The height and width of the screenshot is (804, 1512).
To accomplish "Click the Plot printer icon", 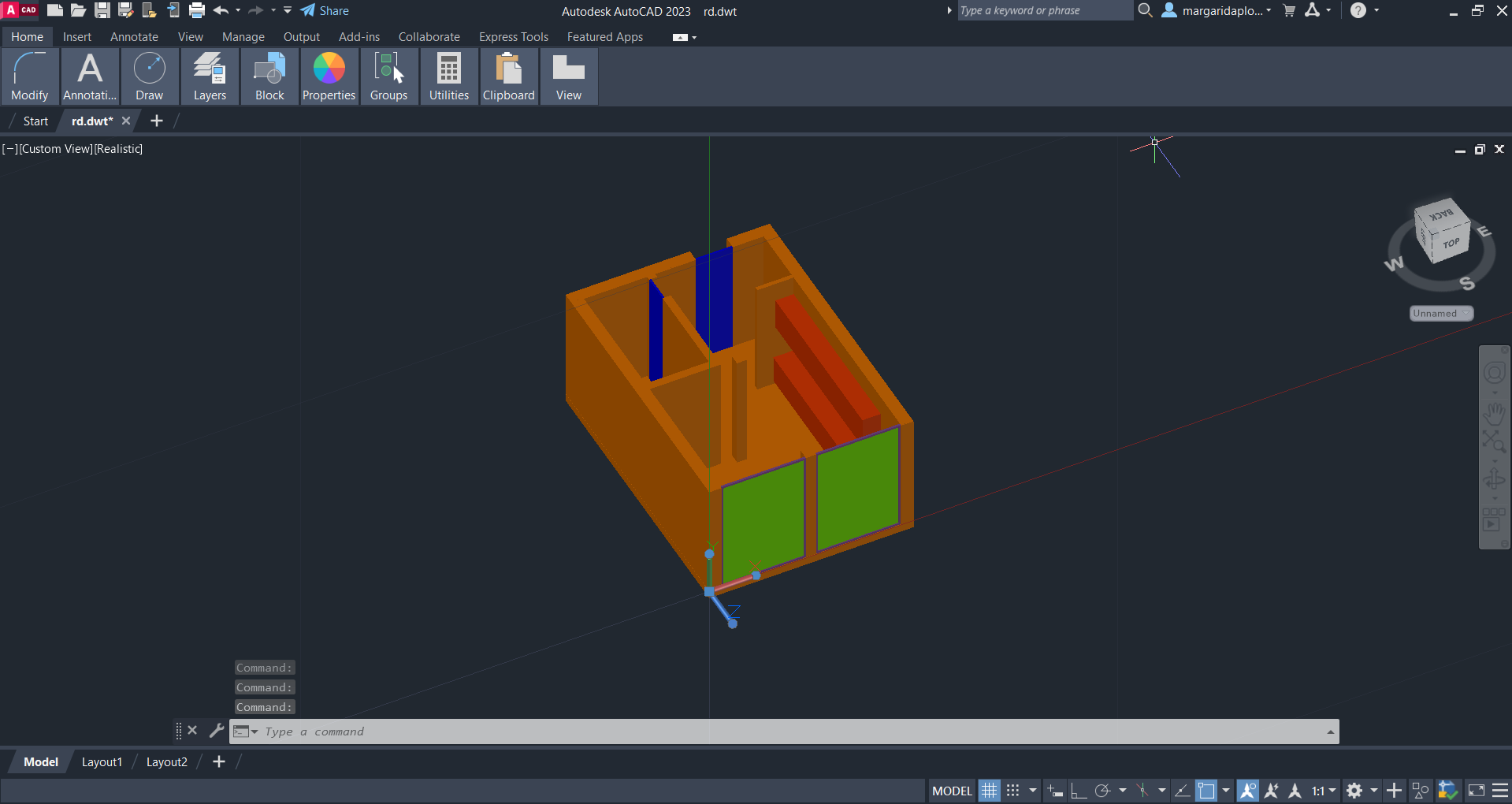I will 197,10.
